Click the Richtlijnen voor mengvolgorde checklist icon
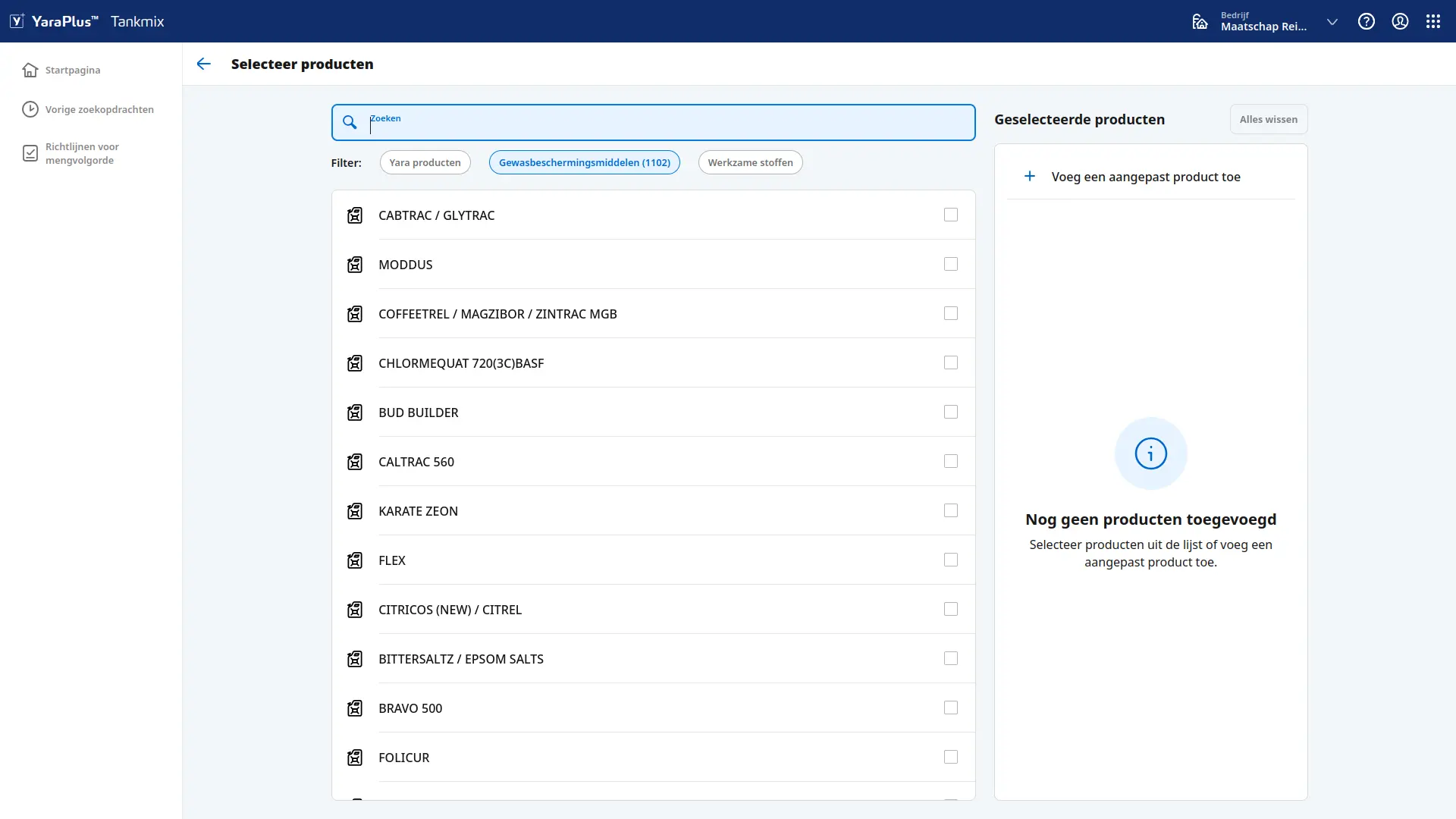 point(30,153)
